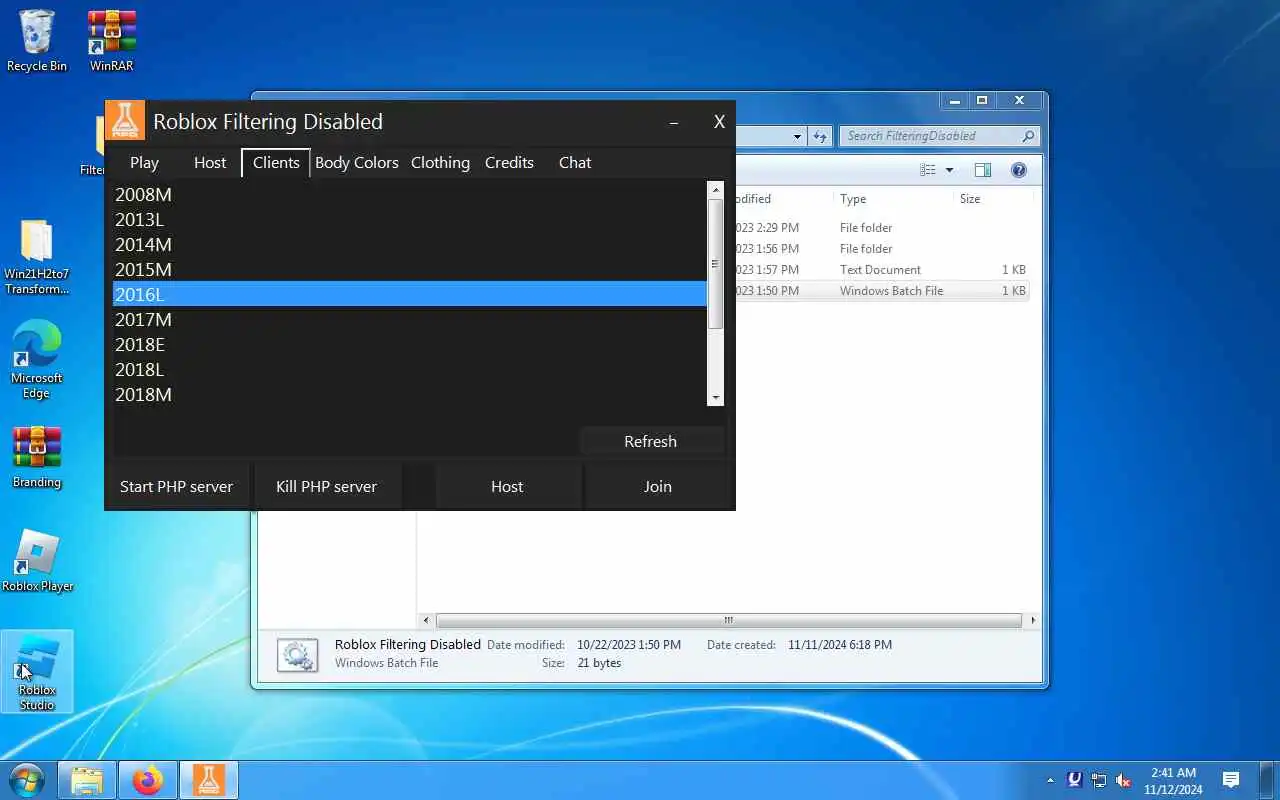1280x800 pixels.
Task: Select the 2014M client
Action: [410, 244]
